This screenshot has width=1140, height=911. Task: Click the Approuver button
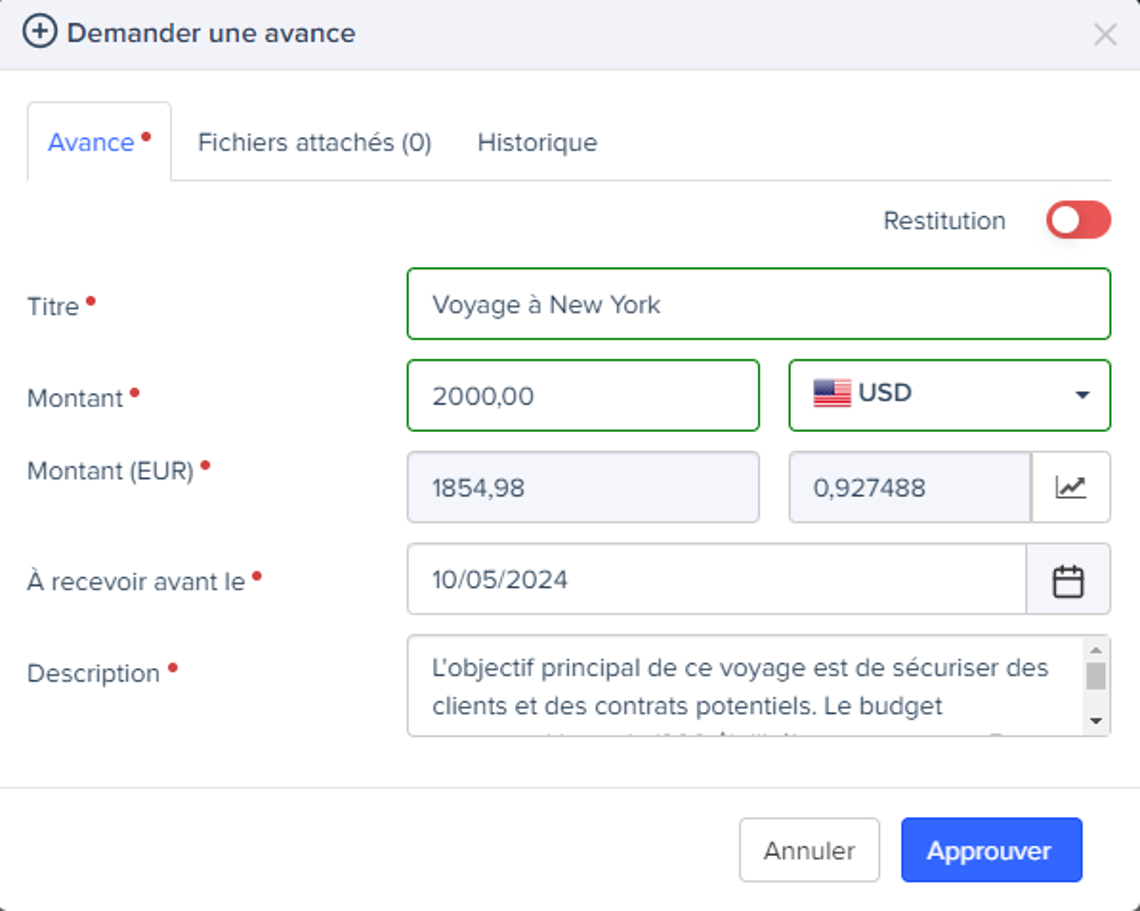click(x=992, y=850)
